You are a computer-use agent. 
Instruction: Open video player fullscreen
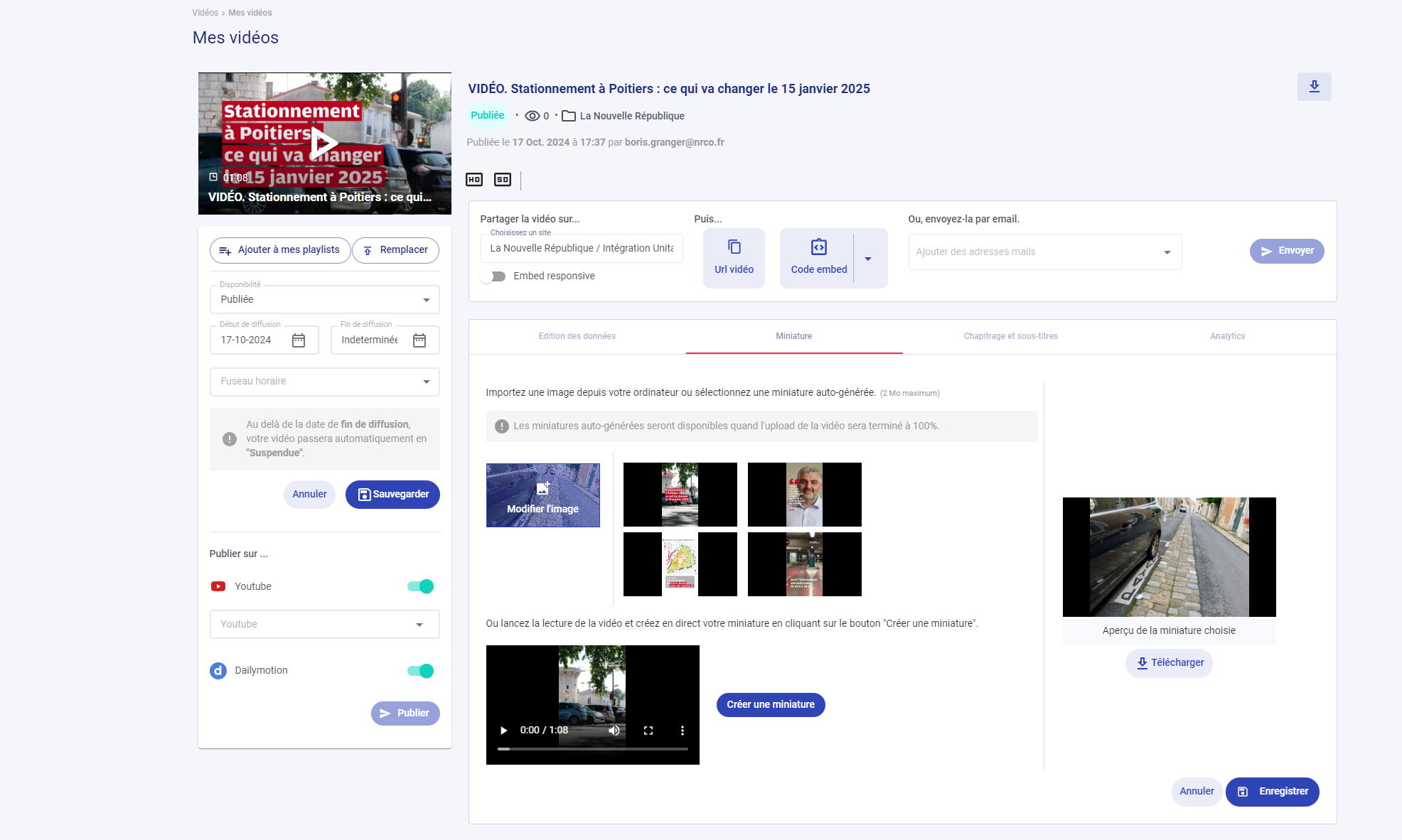648,731
